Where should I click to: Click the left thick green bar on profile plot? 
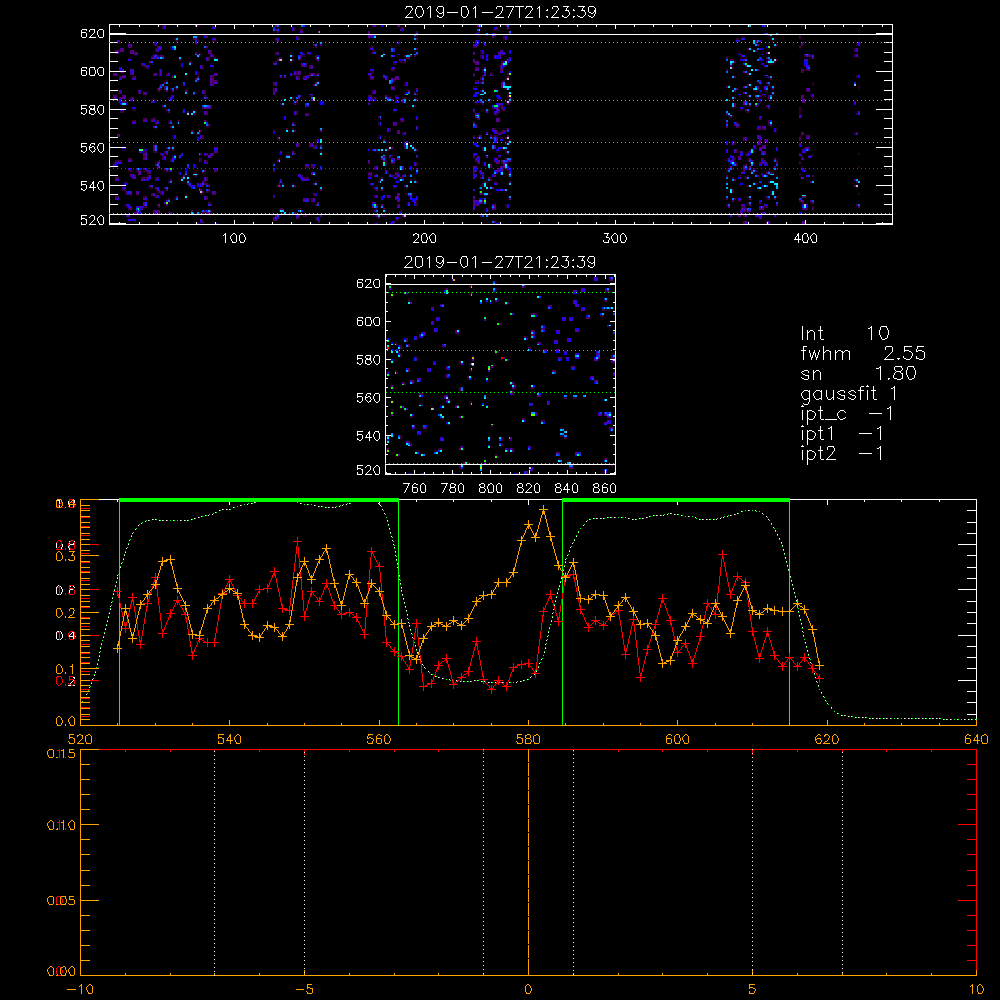(x=259, y=500)
